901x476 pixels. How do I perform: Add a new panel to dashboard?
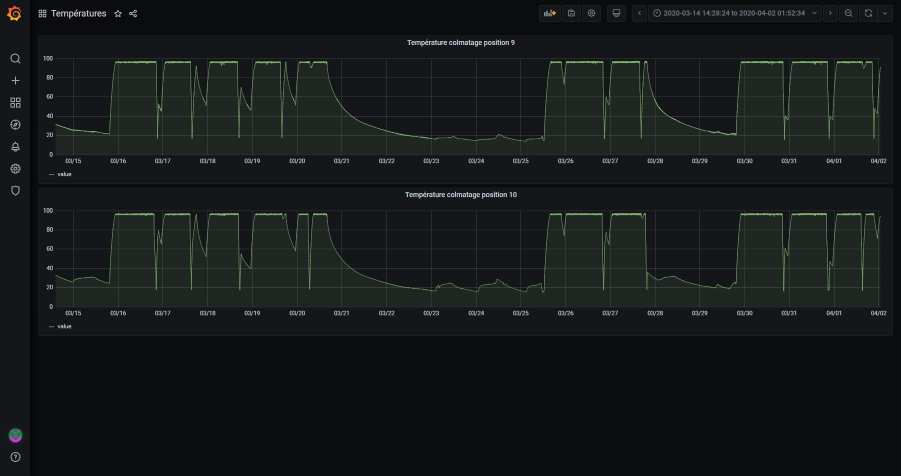point(550,13)
